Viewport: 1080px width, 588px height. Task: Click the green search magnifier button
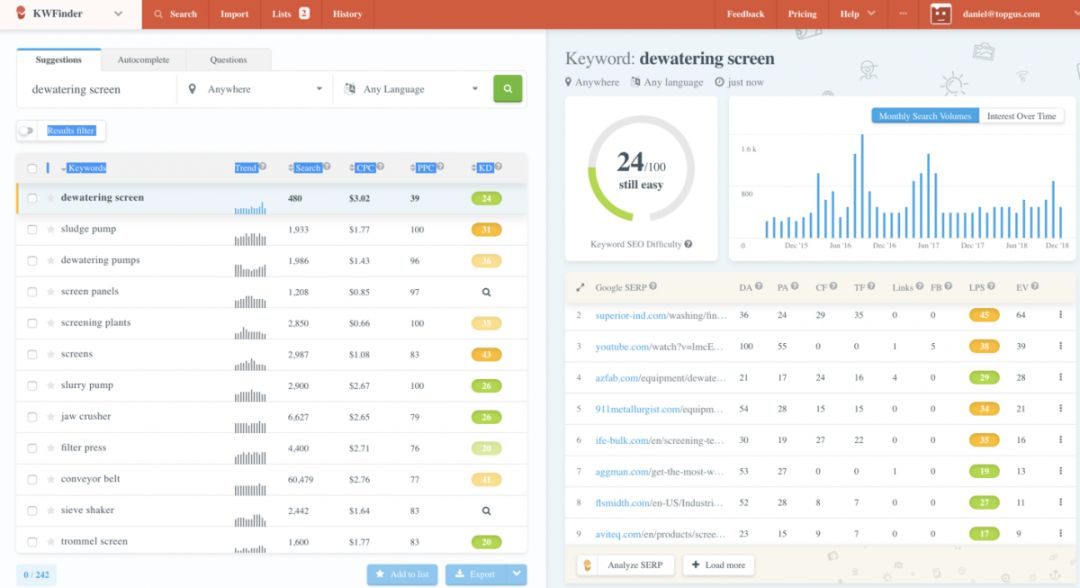[x=507, y=89]
